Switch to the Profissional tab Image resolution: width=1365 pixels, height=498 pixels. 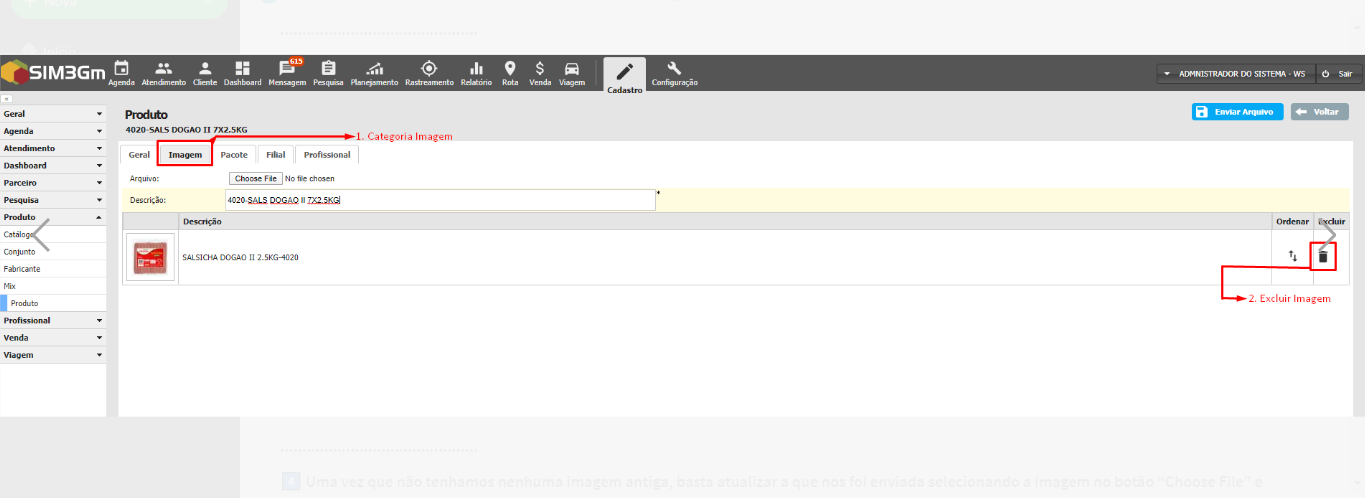click(327, 155)
